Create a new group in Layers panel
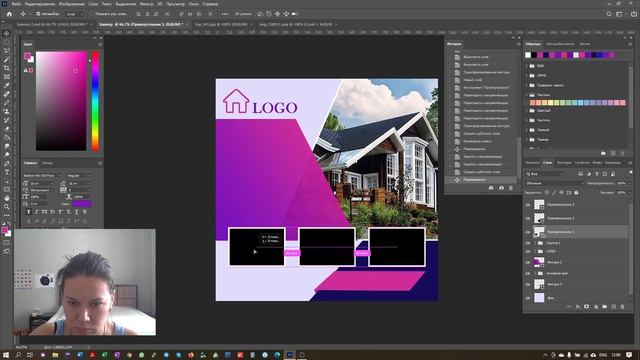The image size is (640, 360). [x=604, y=307]
